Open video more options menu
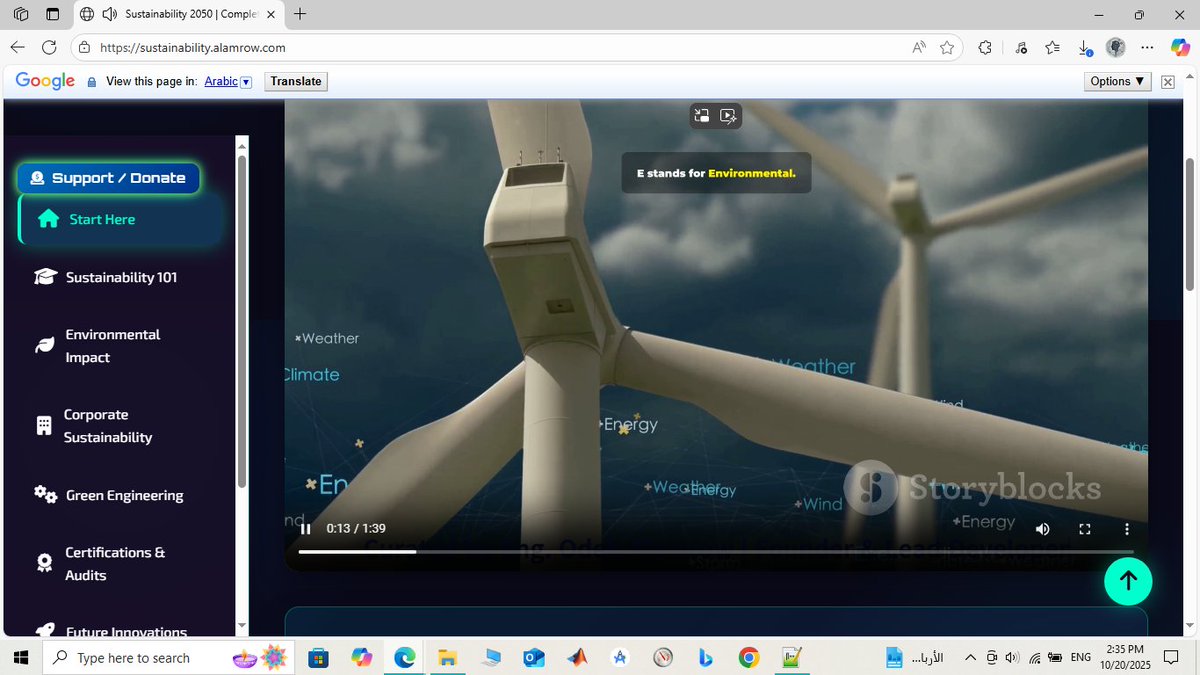 (x=1127, y=529)
